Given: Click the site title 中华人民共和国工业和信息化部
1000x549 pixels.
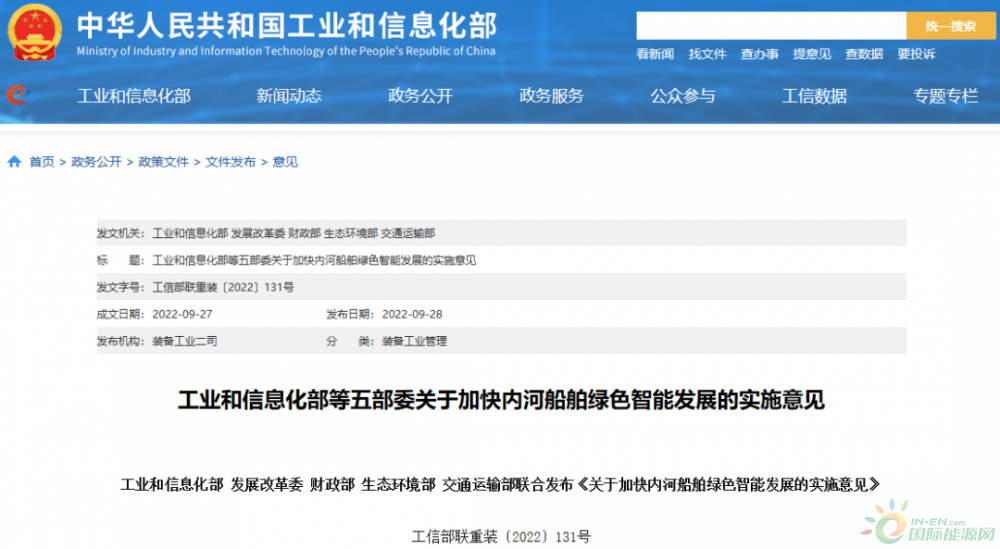Looking at the screenshot, I should click(287, 26).
